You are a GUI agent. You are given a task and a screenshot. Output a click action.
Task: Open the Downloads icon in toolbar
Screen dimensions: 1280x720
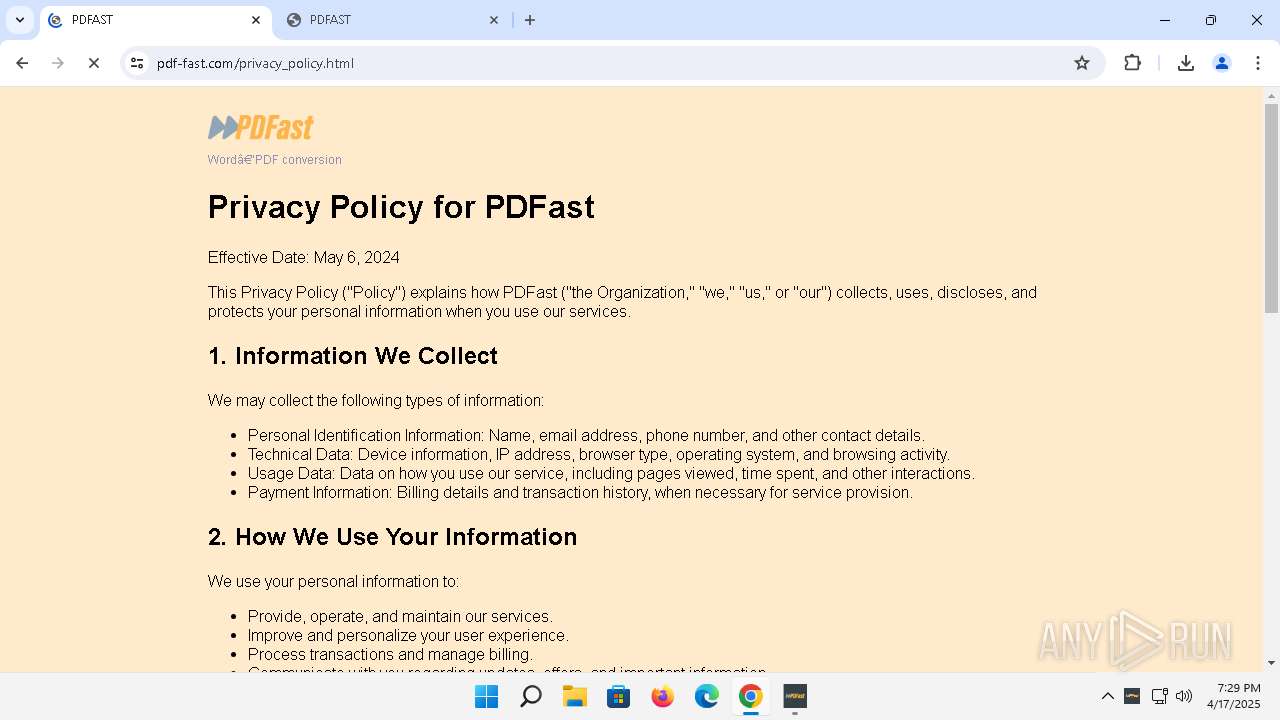point(1186,63)
